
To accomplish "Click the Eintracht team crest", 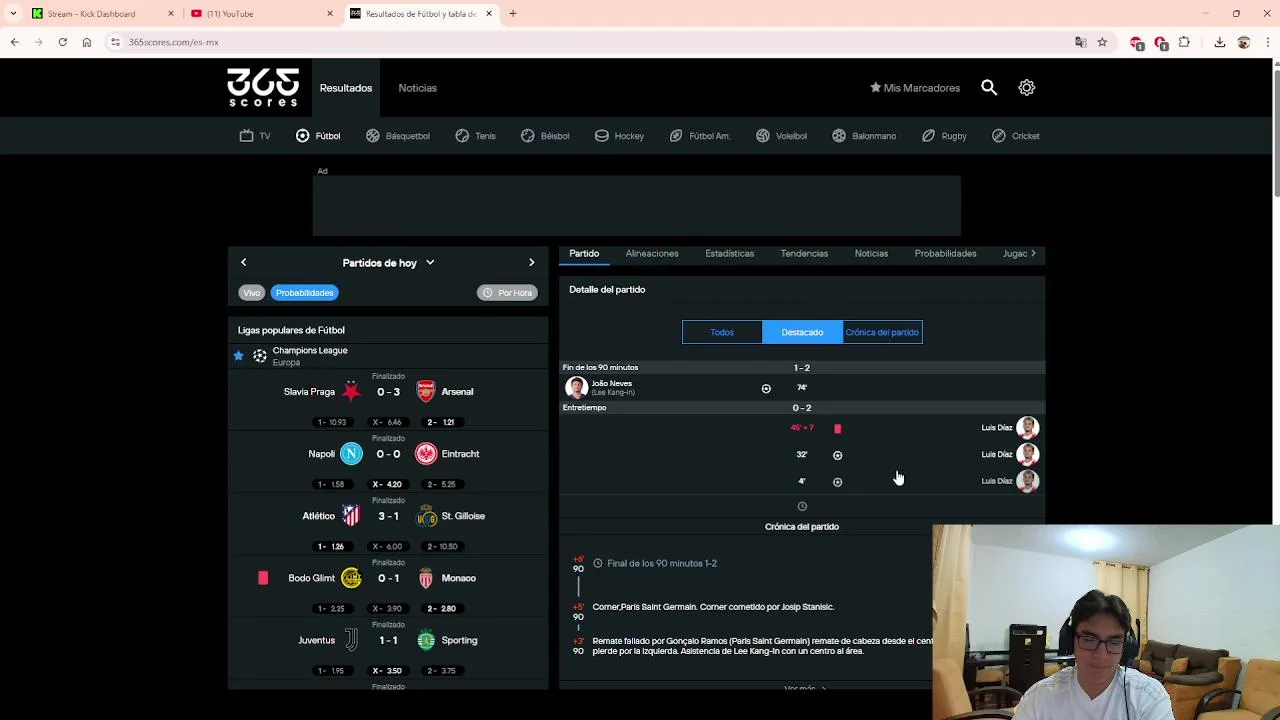I will [x=426, y=454].
